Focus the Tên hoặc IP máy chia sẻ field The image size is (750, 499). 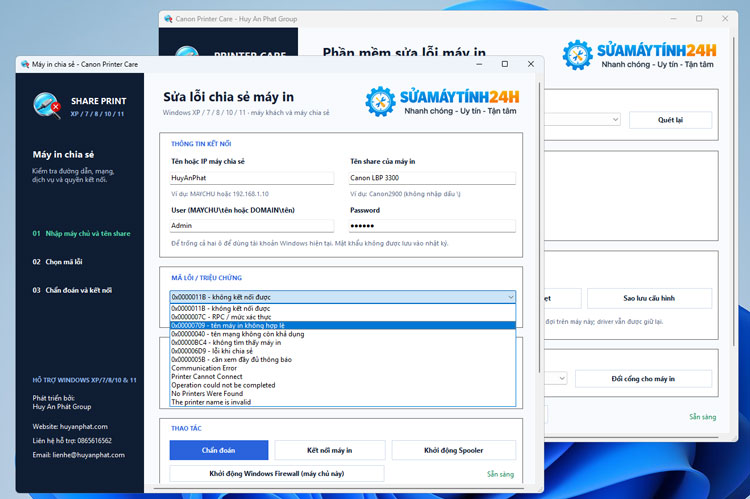(252, 178)
